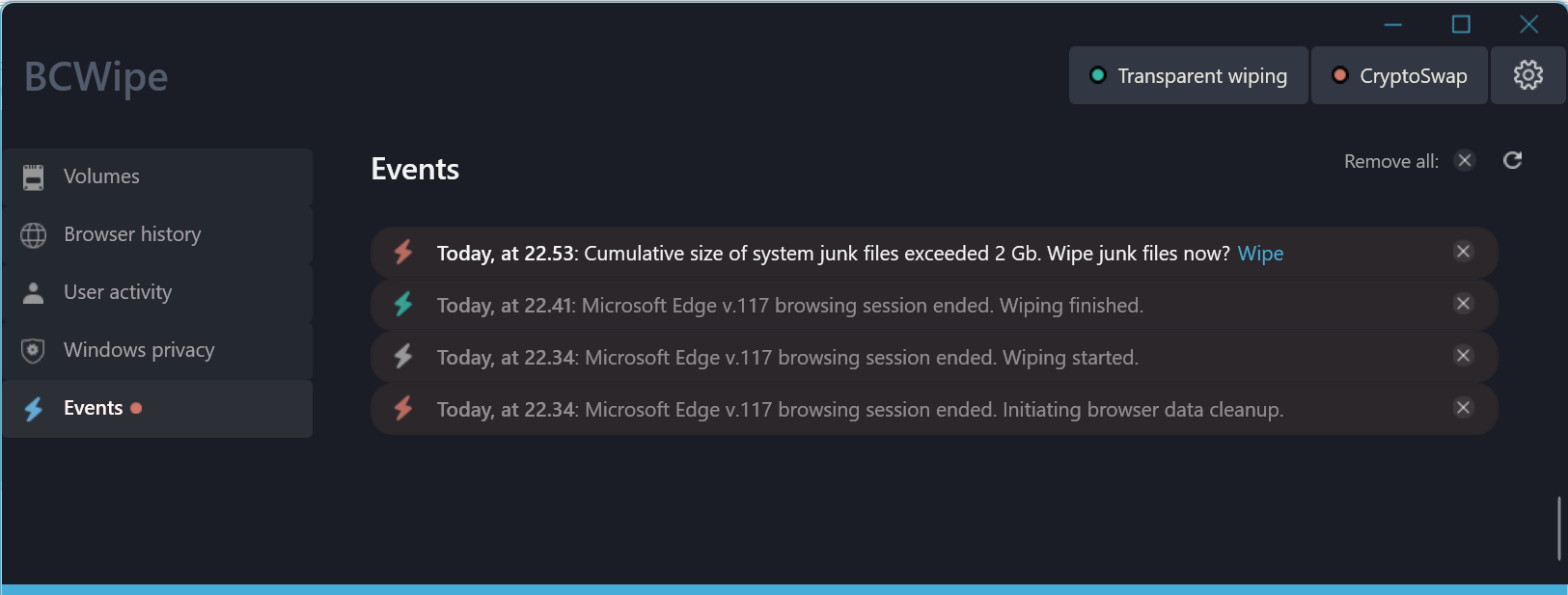1568x595 pixels.
Task: Toggle Transparent wiping
Action: click(1188, 75)
